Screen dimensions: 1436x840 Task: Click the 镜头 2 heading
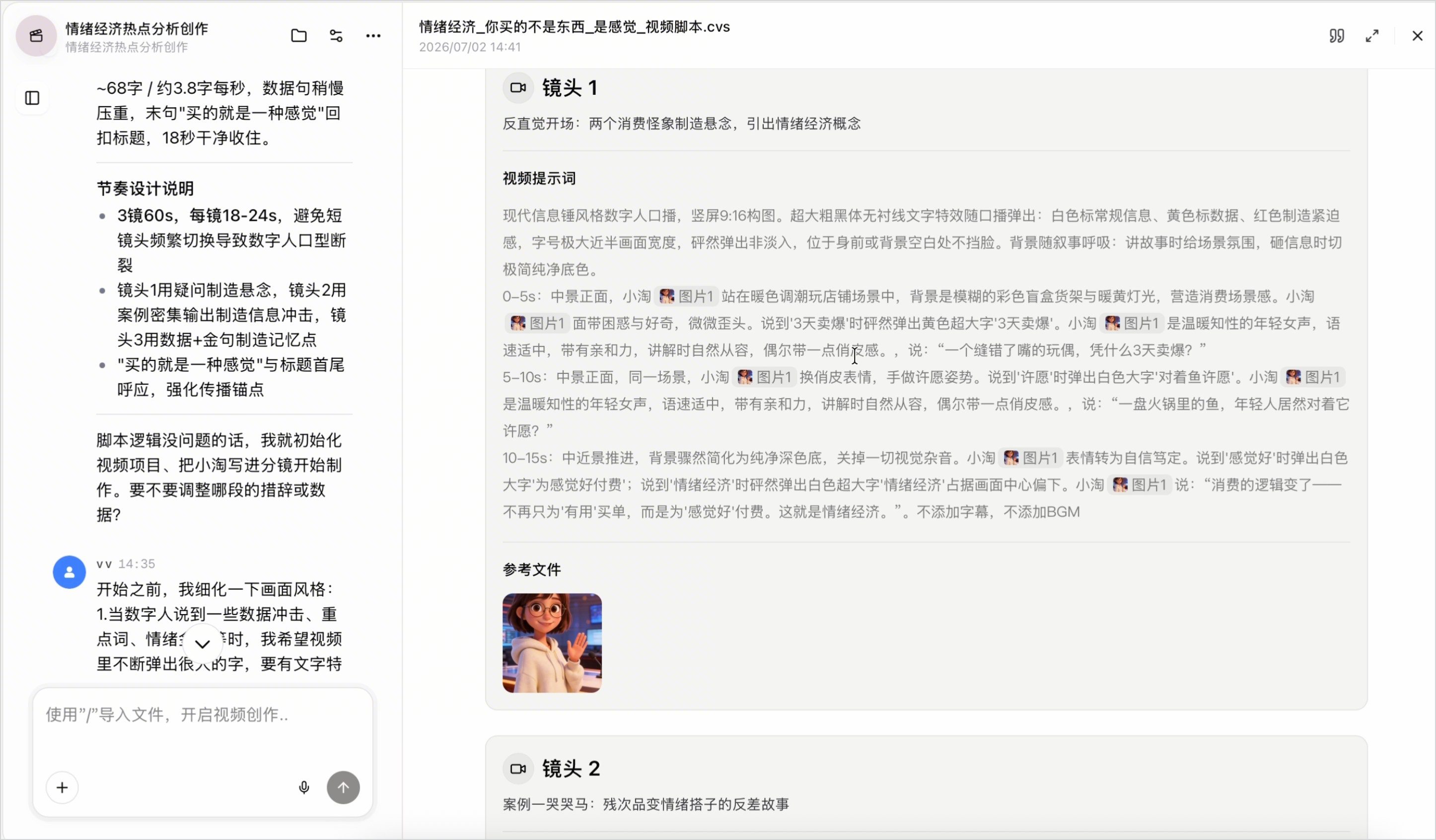click(571, 769)
